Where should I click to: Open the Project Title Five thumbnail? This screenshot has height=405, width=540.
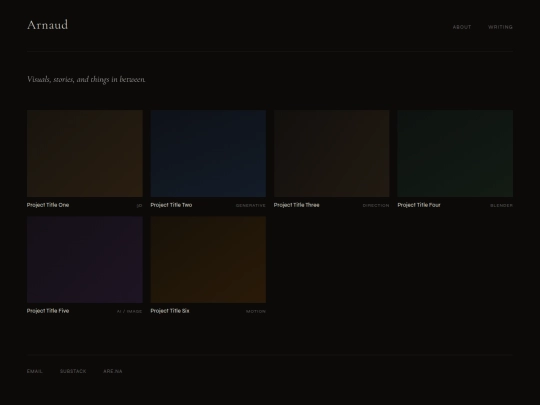click(85, 260)
